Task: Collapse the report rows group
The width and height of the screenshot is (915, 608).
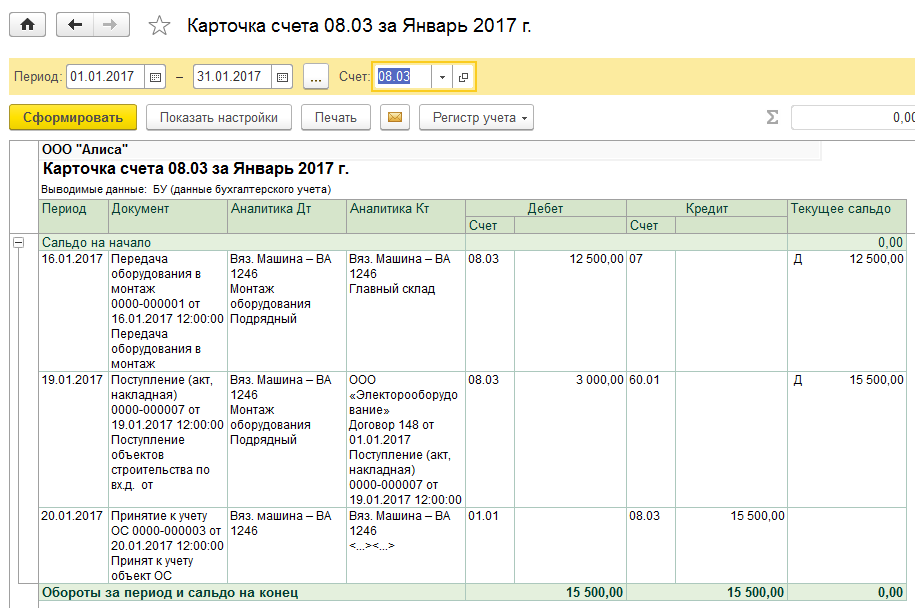Action: point(18,242)
